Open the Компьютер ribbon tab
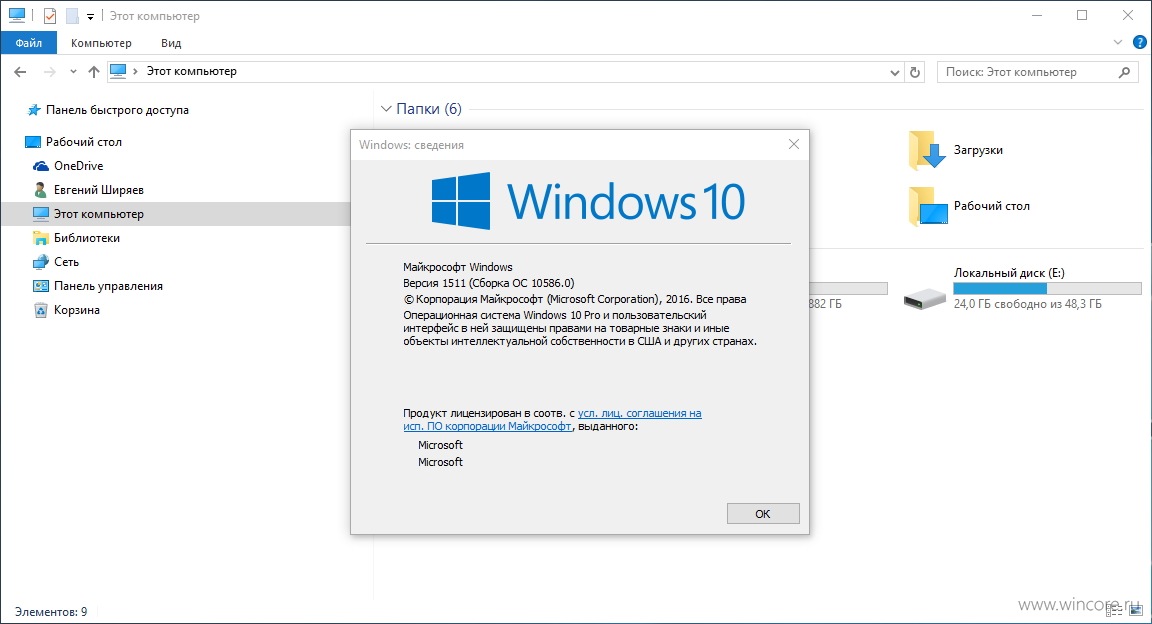The image size is (1152, 624). pos(101,43)
